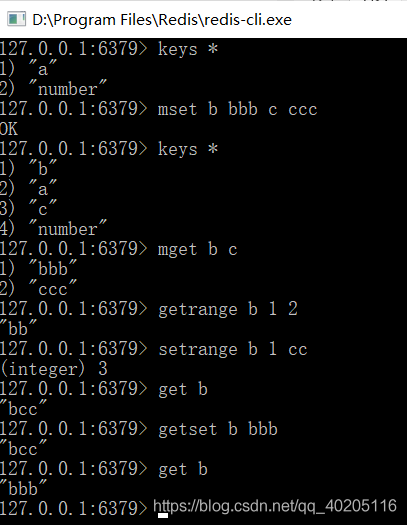Click the 'getset b bbb' command
407x525 pixels.
(x=218, y=429)
